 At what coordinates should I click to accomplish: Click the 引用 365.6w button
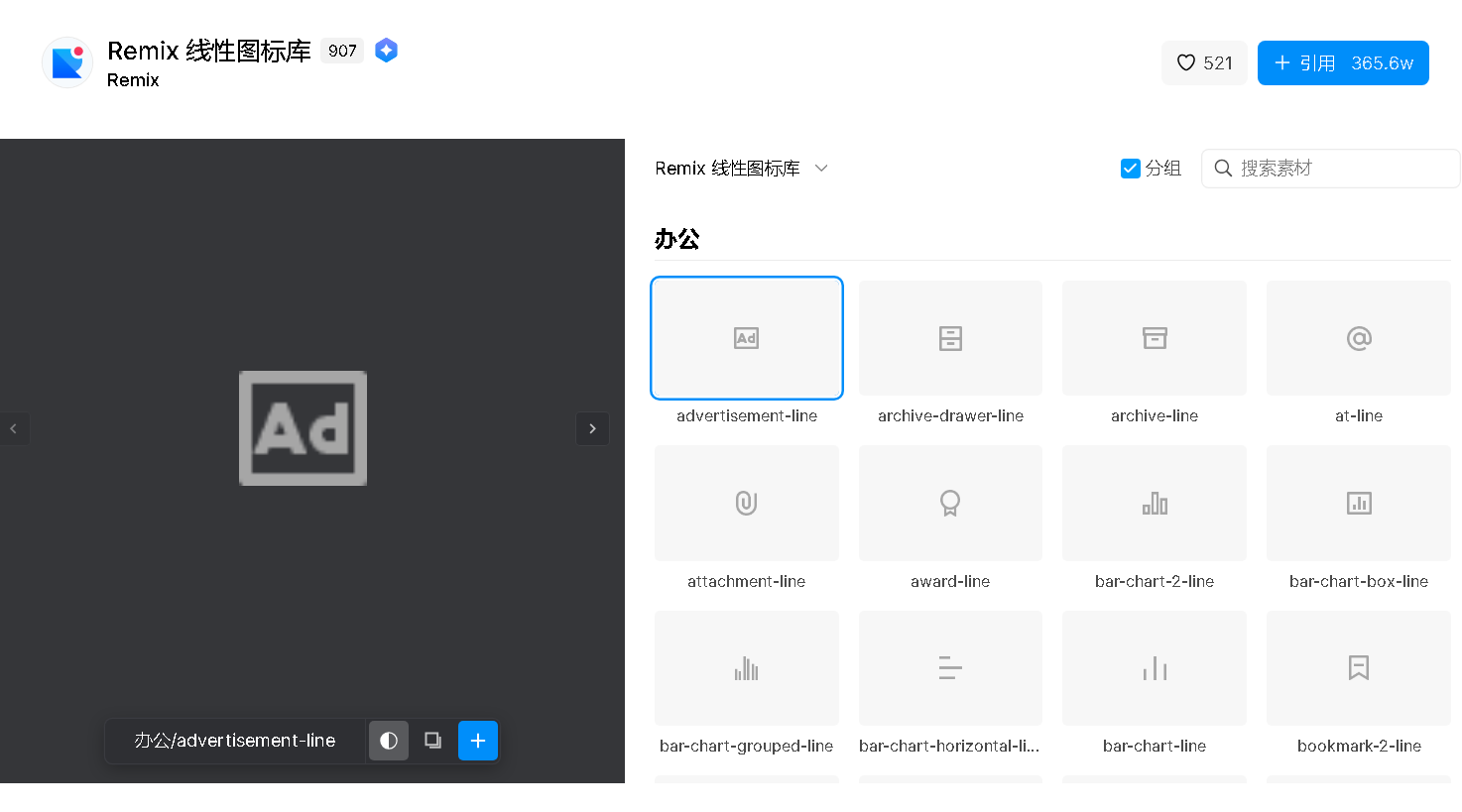[x=1343, y=62]
